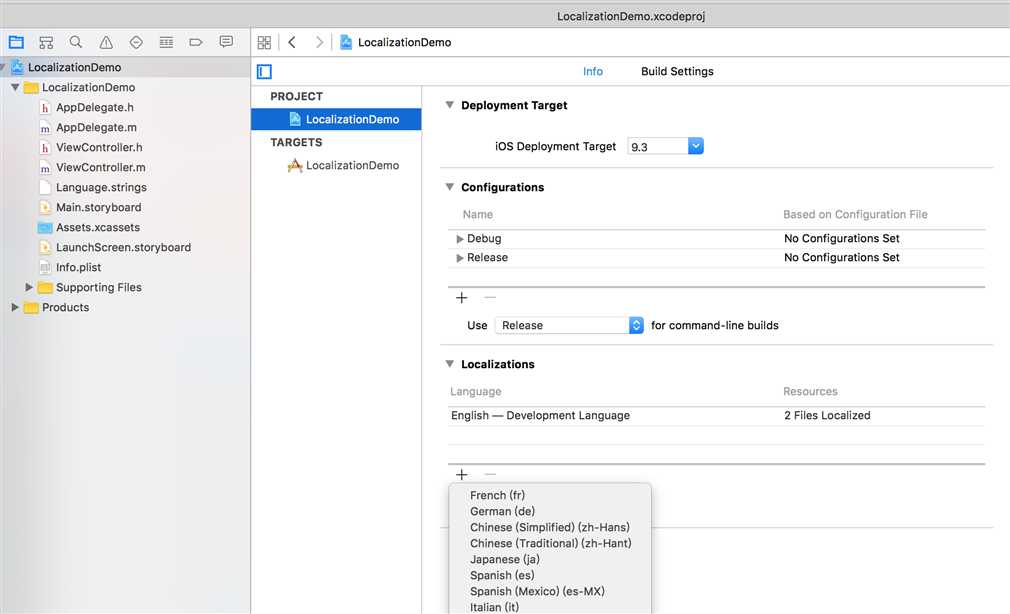Viewport: 1010px width, 614px height.
Task: Open the Test navigator diamond icon
Action: click(x=136, y=42)
